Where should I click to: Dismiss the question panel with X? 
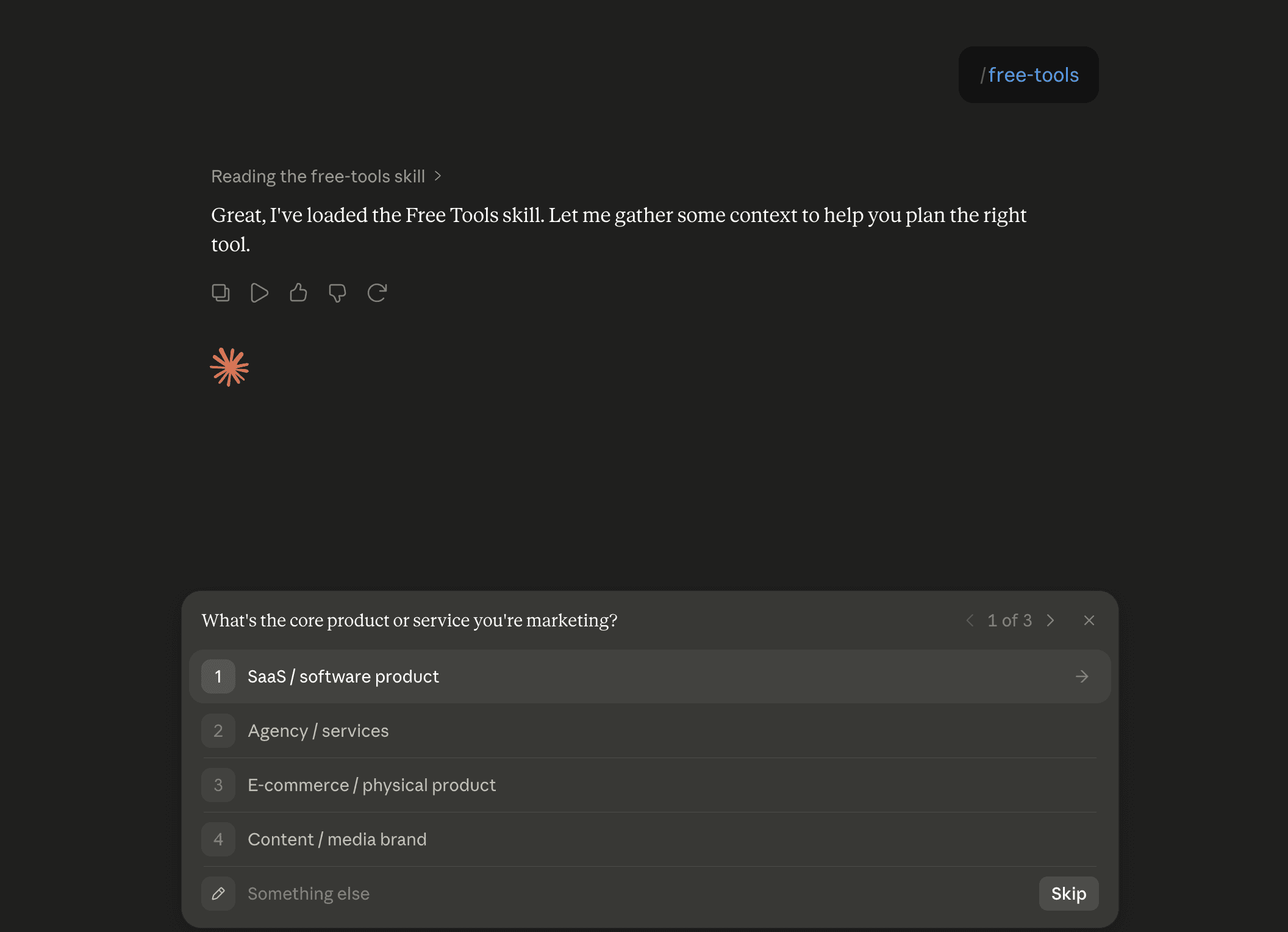pos(1089,620)
